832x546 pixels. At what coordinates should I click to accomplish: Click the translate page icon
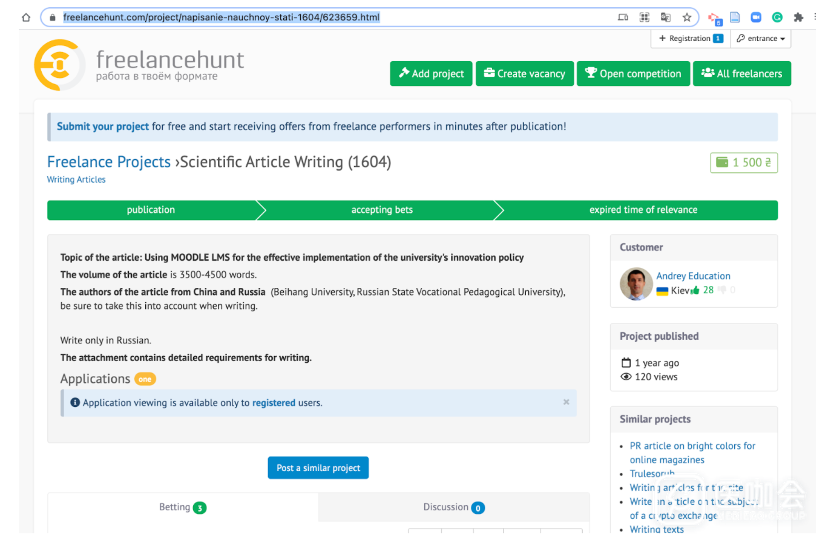(x=665, y=17)
